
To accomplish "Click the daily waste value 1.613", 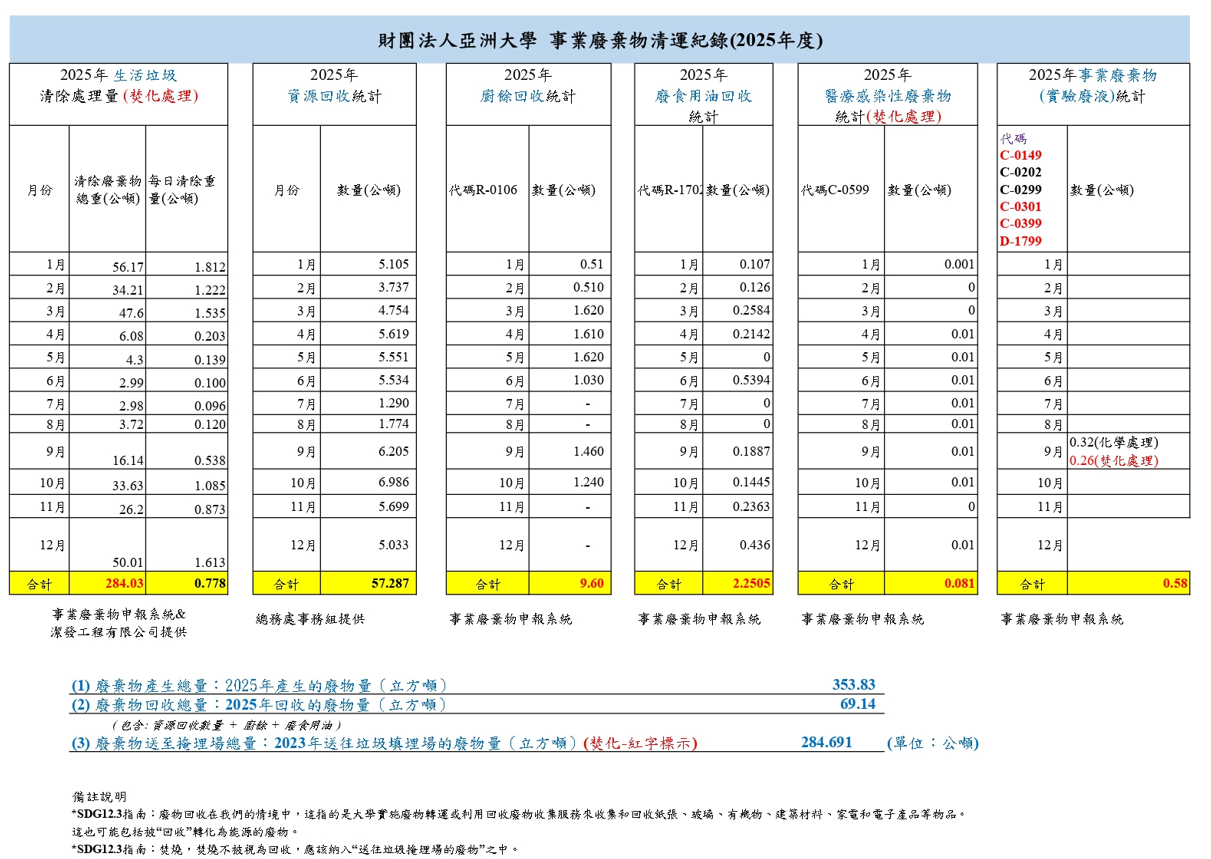I will 210,563.
